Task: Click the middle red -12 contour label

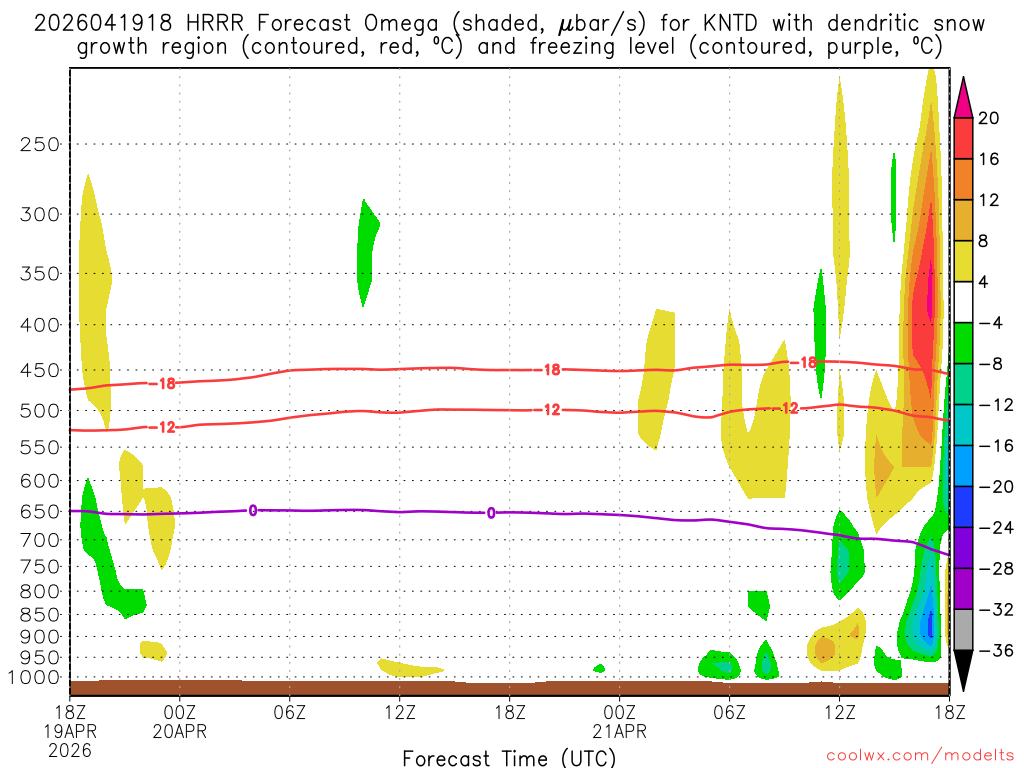Action: click(547, 409)
